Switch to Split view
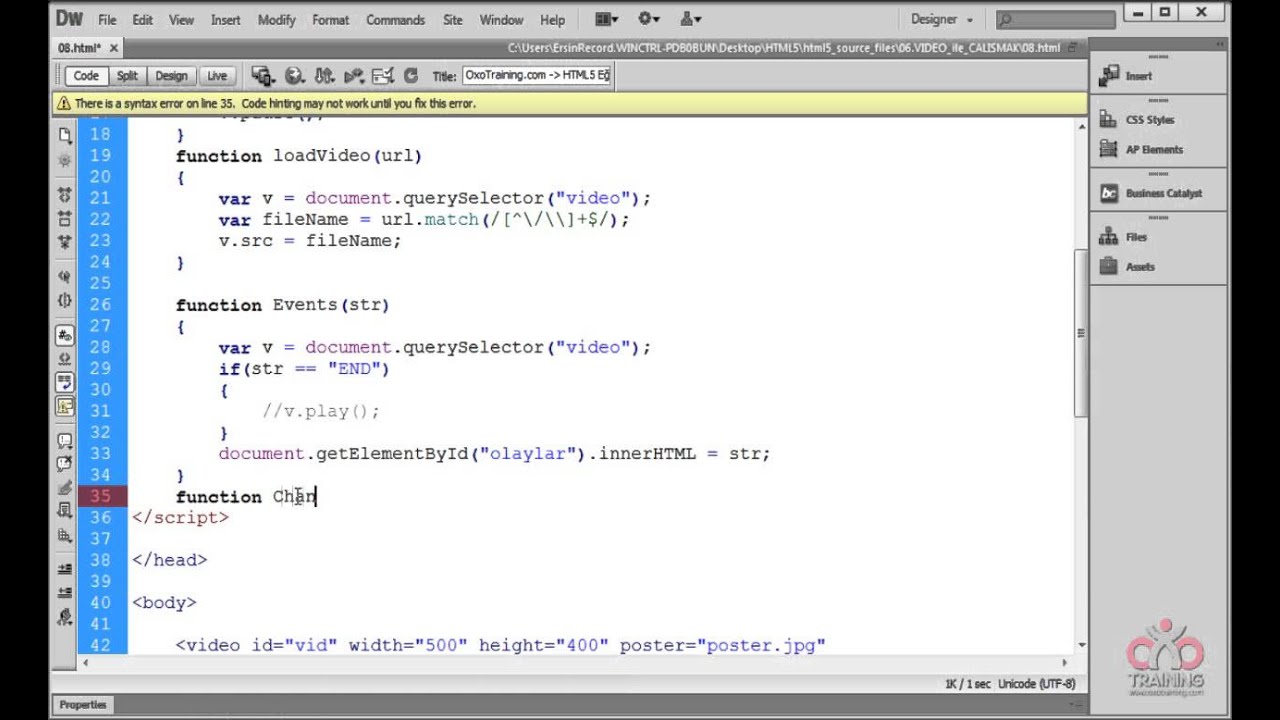 127,76
